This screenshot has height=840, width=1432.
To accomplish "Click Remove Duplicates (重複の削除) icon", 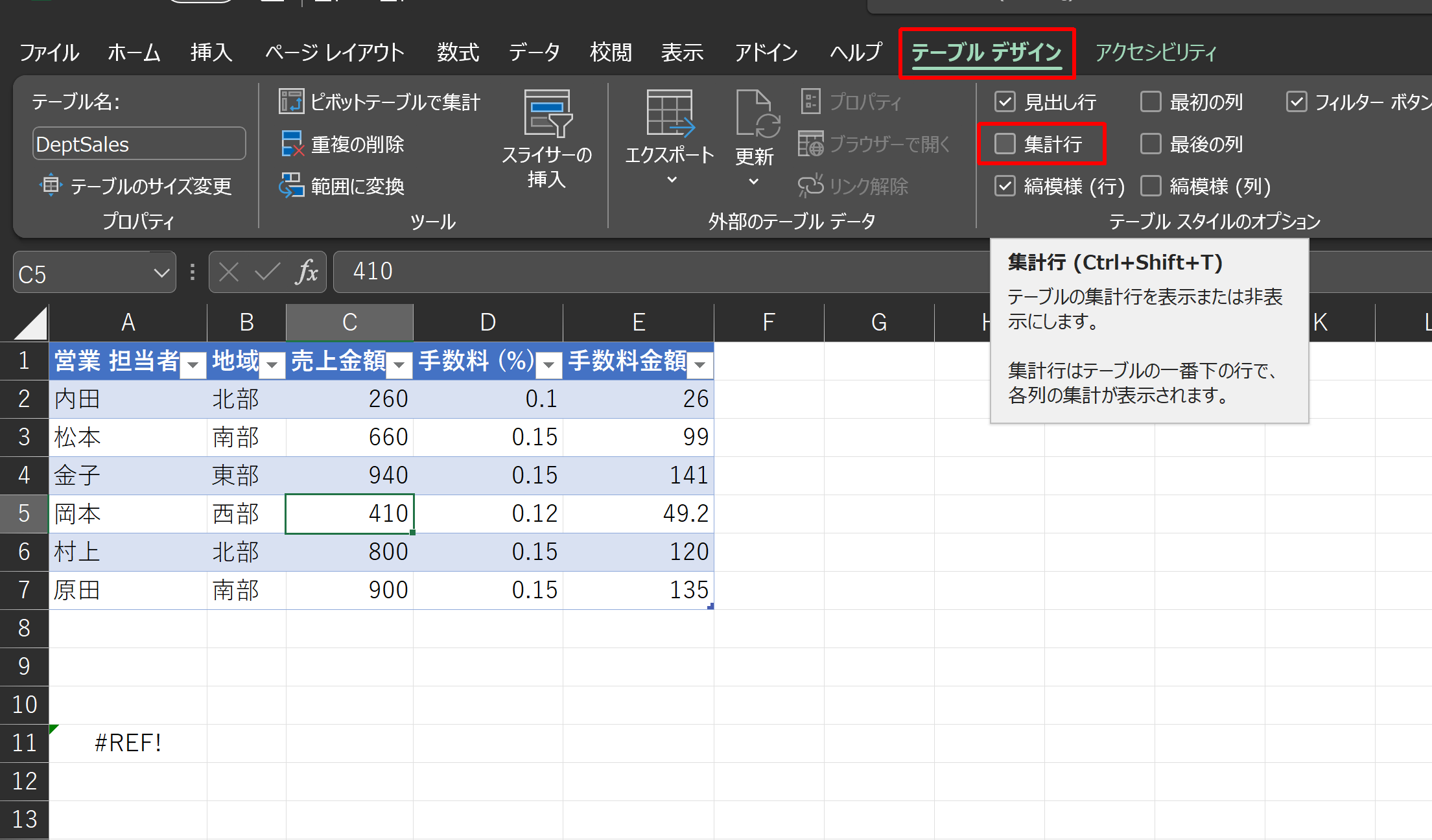I will tap(292, 144).
